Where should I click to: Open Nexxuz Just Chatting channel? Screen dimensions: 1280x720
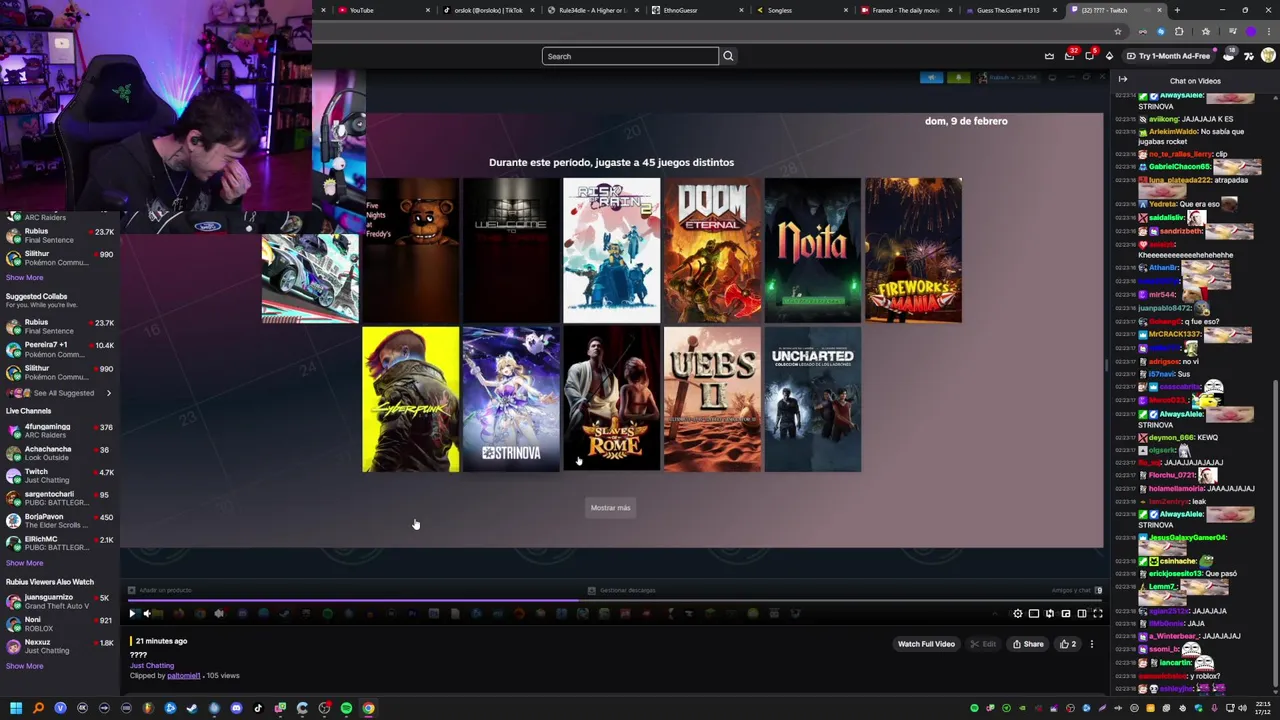[x=60, y=646]
